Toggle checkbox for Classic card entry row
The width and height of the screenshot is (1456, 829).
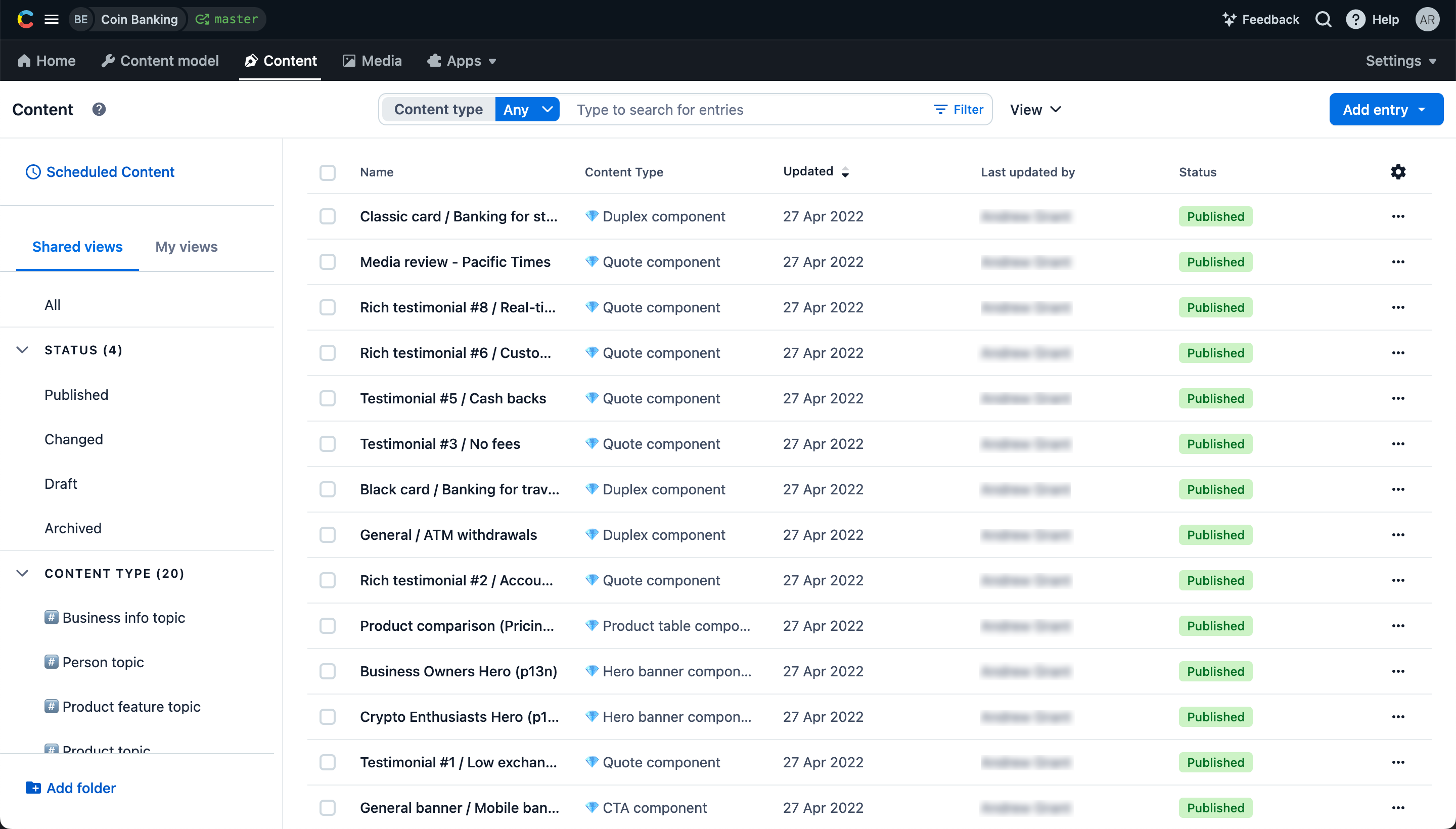tap(327, 216)
